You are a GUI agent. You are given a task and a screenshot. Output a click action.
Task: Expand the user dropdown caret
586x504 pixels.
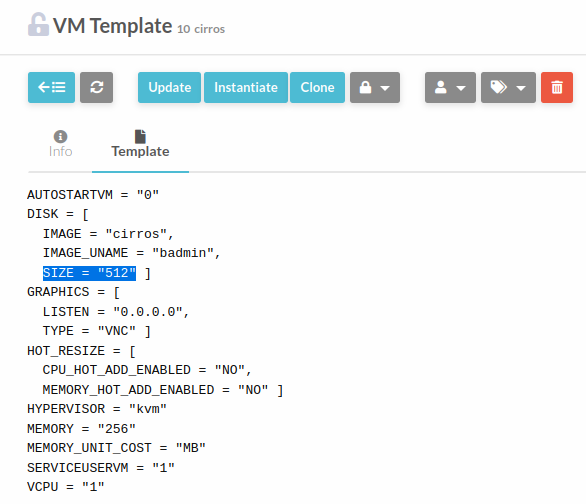[461, 89]
